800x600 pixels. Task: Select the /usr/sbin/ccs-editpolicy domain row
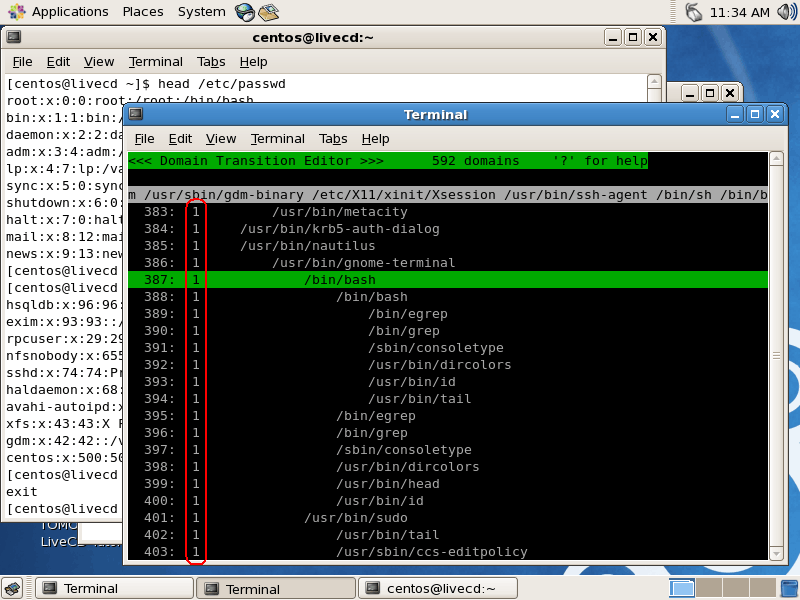click(447, 552)
